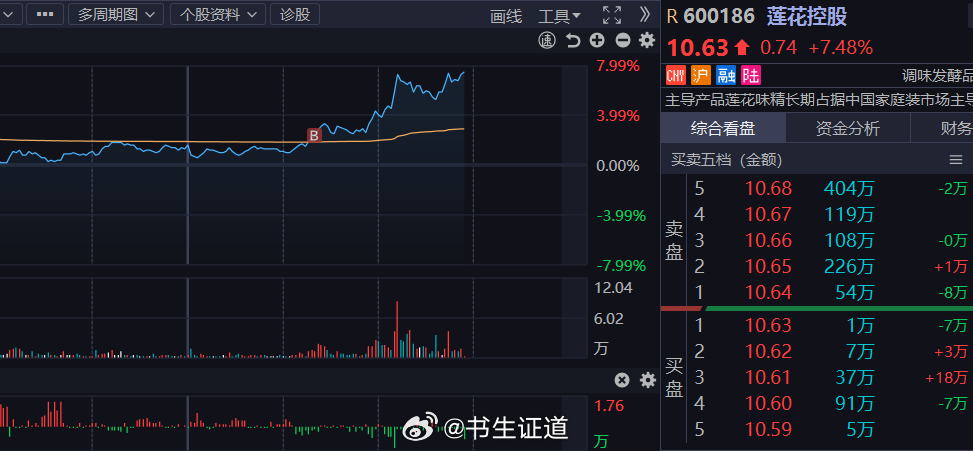Click the 91万 buy amount

[x=855, y=403]
